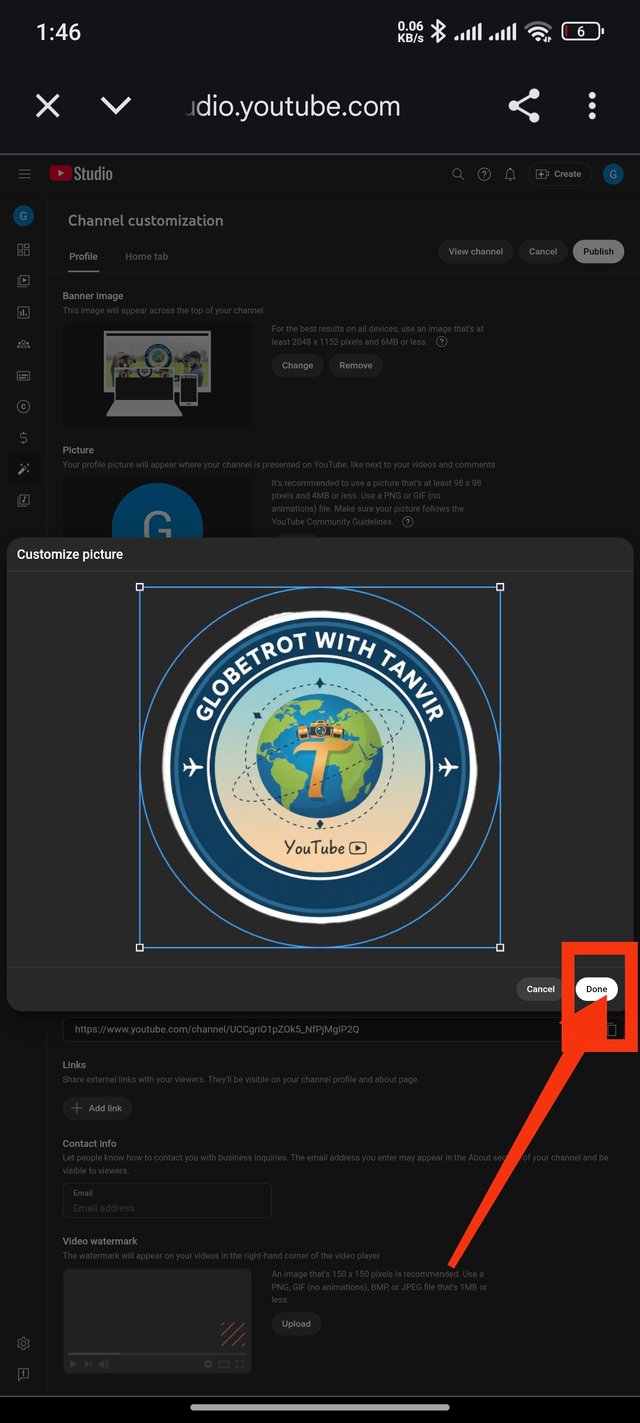Click the top-left crop handle

pos(139,587)
